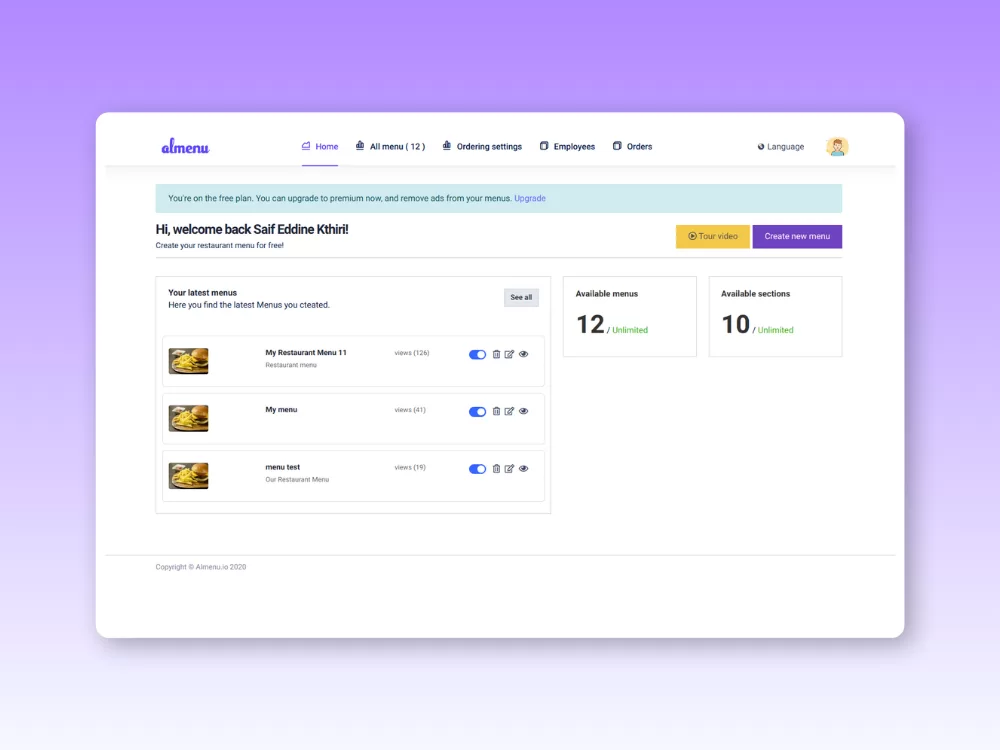The width and height of the screenshot is (1000, 750).
Task: Delete My Restaurant Menu 11 using trash icon
Action: click(496, 354)
